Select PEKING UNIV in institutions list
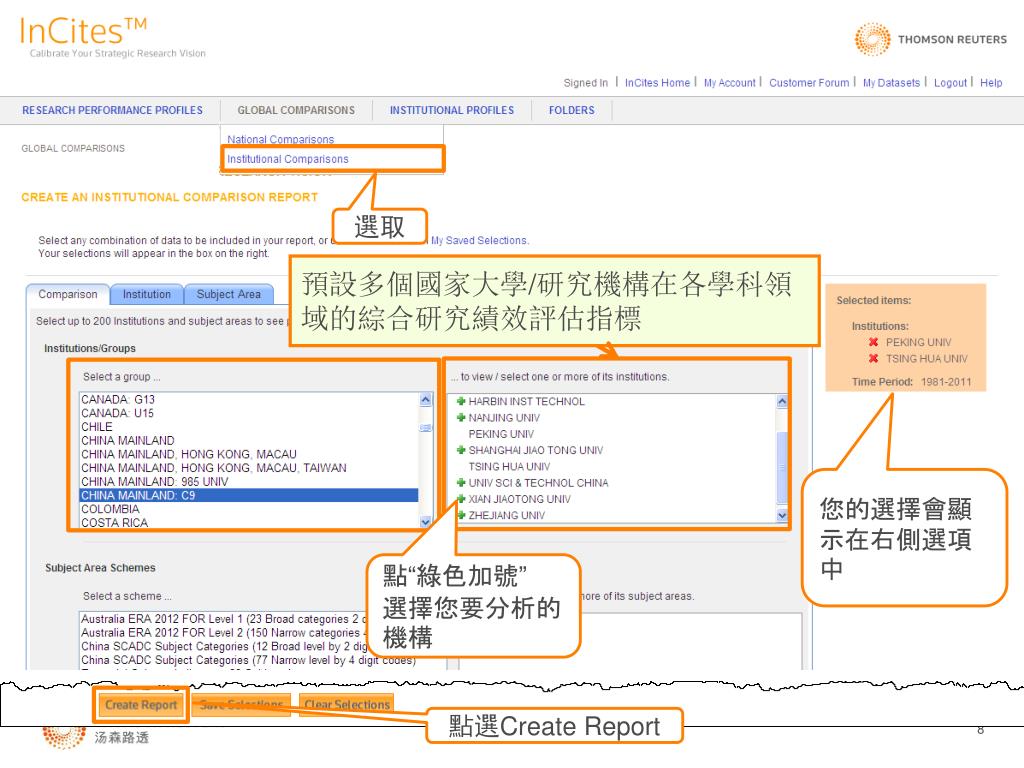Screen dimensions: 1024x768 click(x=501, y=434)
